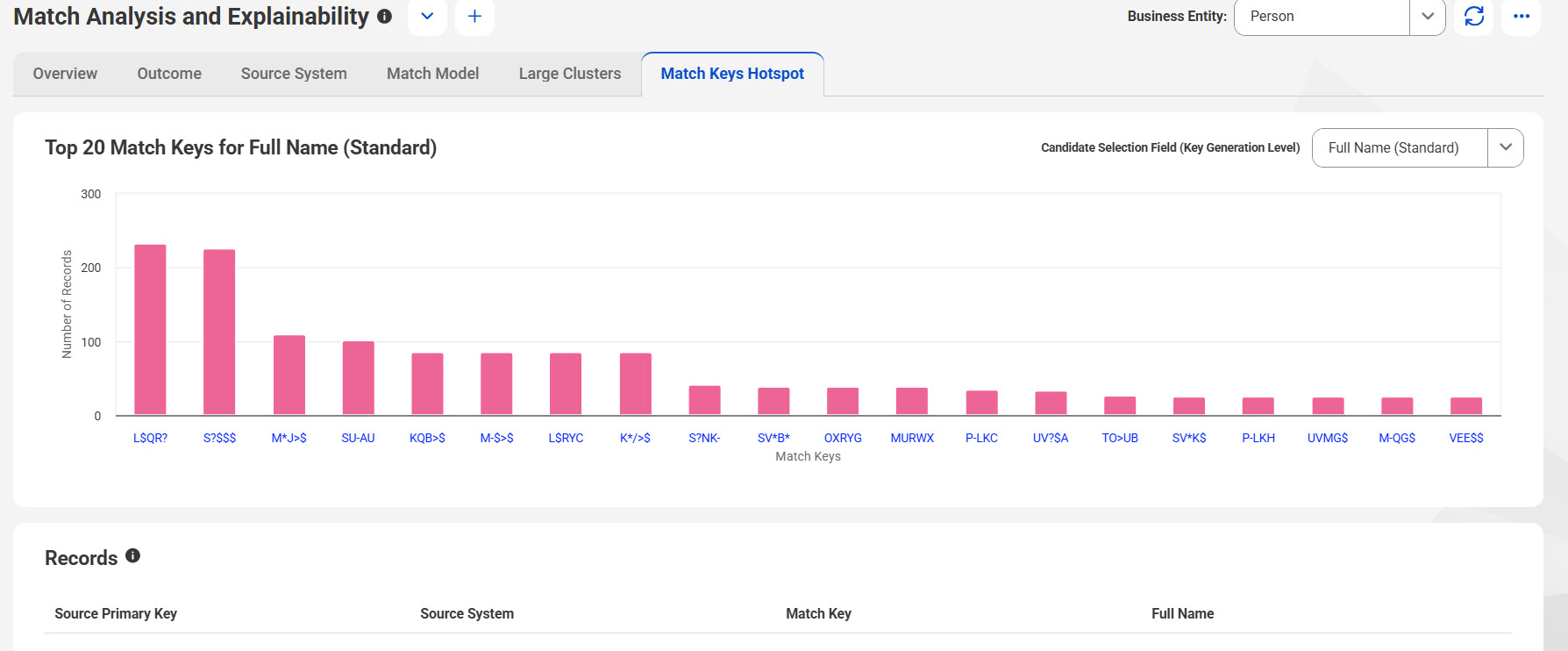Viewport: 1568px width, 651px height.
Task: Click the chart bar above VEE$$
Action: click(1466, 406)
